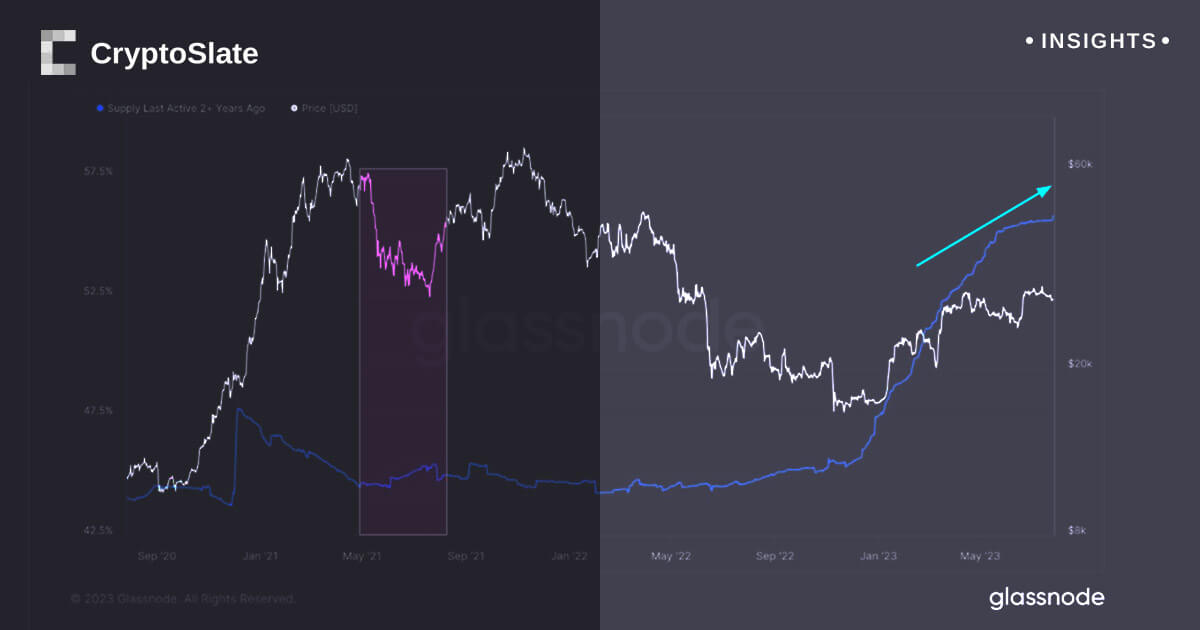Click the blue dot beside Supply Last Active legend

click(100, 108)
